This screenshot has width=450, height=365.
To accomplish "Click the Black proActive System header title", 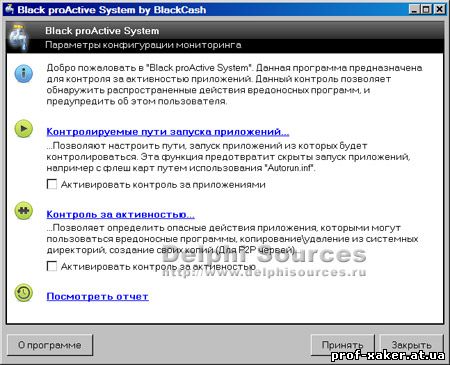I will pyautogui.click(x=102, y=31).
